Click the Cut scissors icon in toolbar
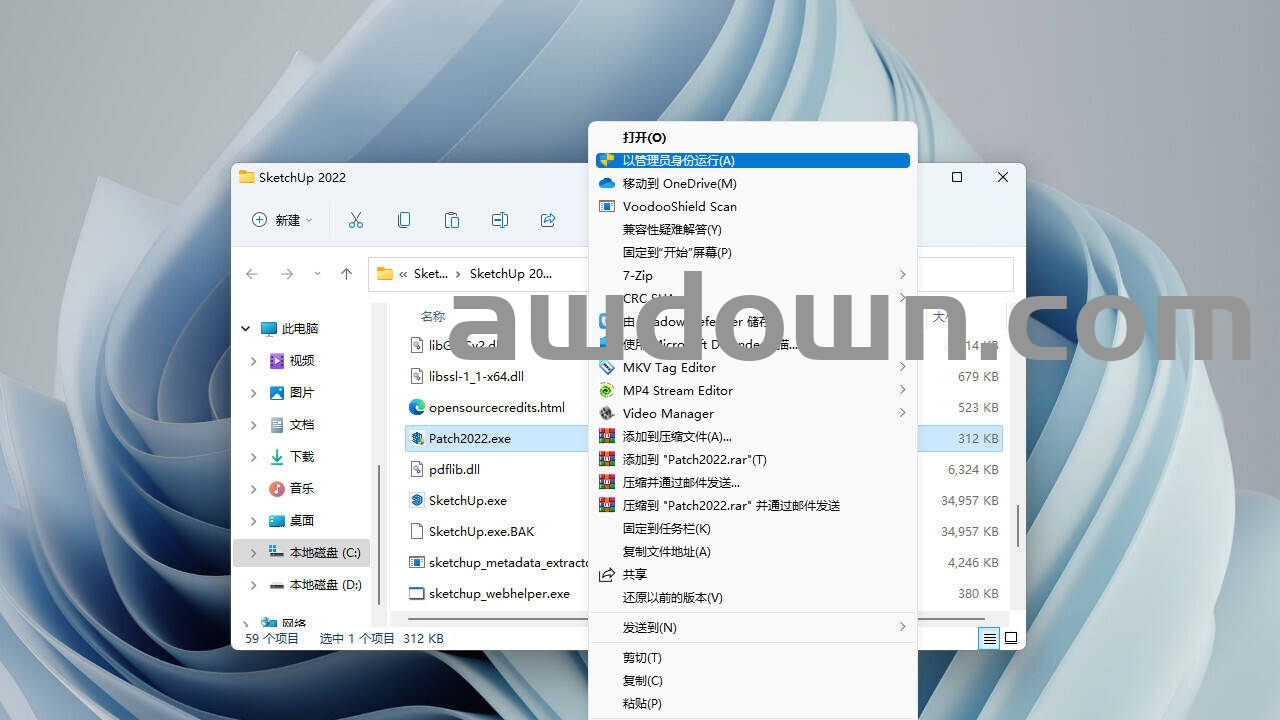The image size is (1280, 720). click(x=356, y=220)
